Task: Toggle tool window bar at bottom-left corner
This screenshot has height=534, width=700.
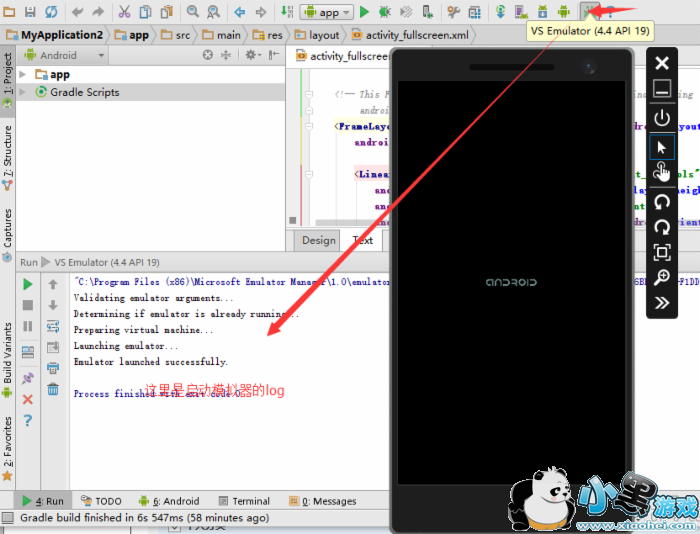Action: pyautogui.click(x=7, y=518)
